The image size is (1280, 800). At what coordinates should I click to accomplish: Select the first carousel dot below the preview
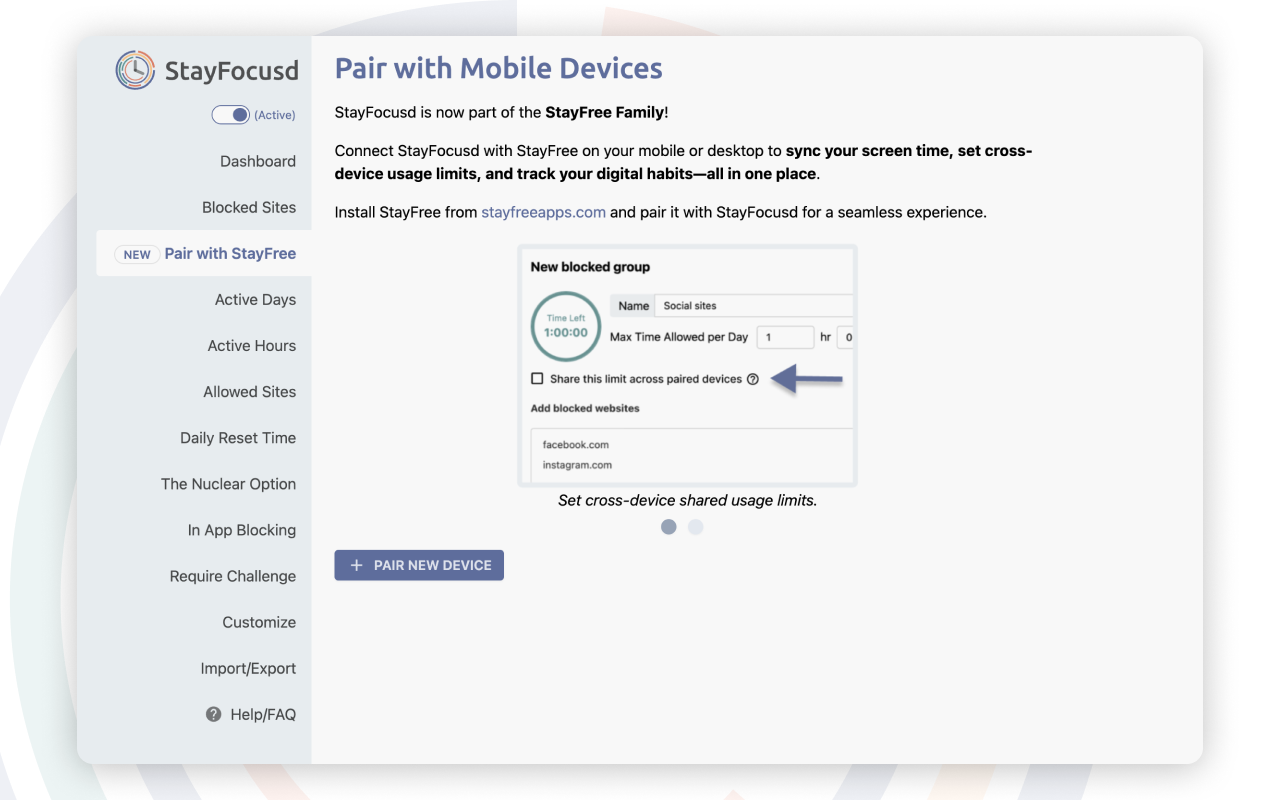click(668, 527)
